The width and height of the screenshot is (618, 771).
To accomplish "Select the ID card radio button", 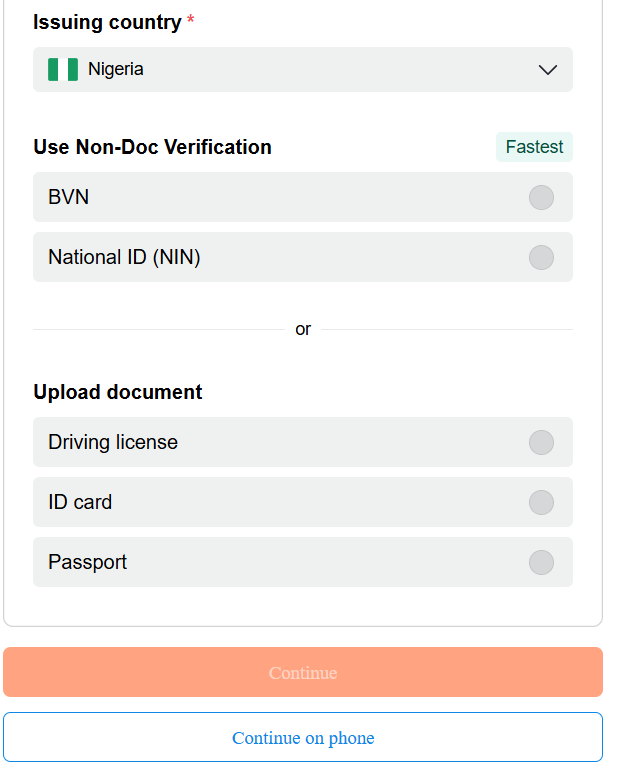I will coord(541,502).
